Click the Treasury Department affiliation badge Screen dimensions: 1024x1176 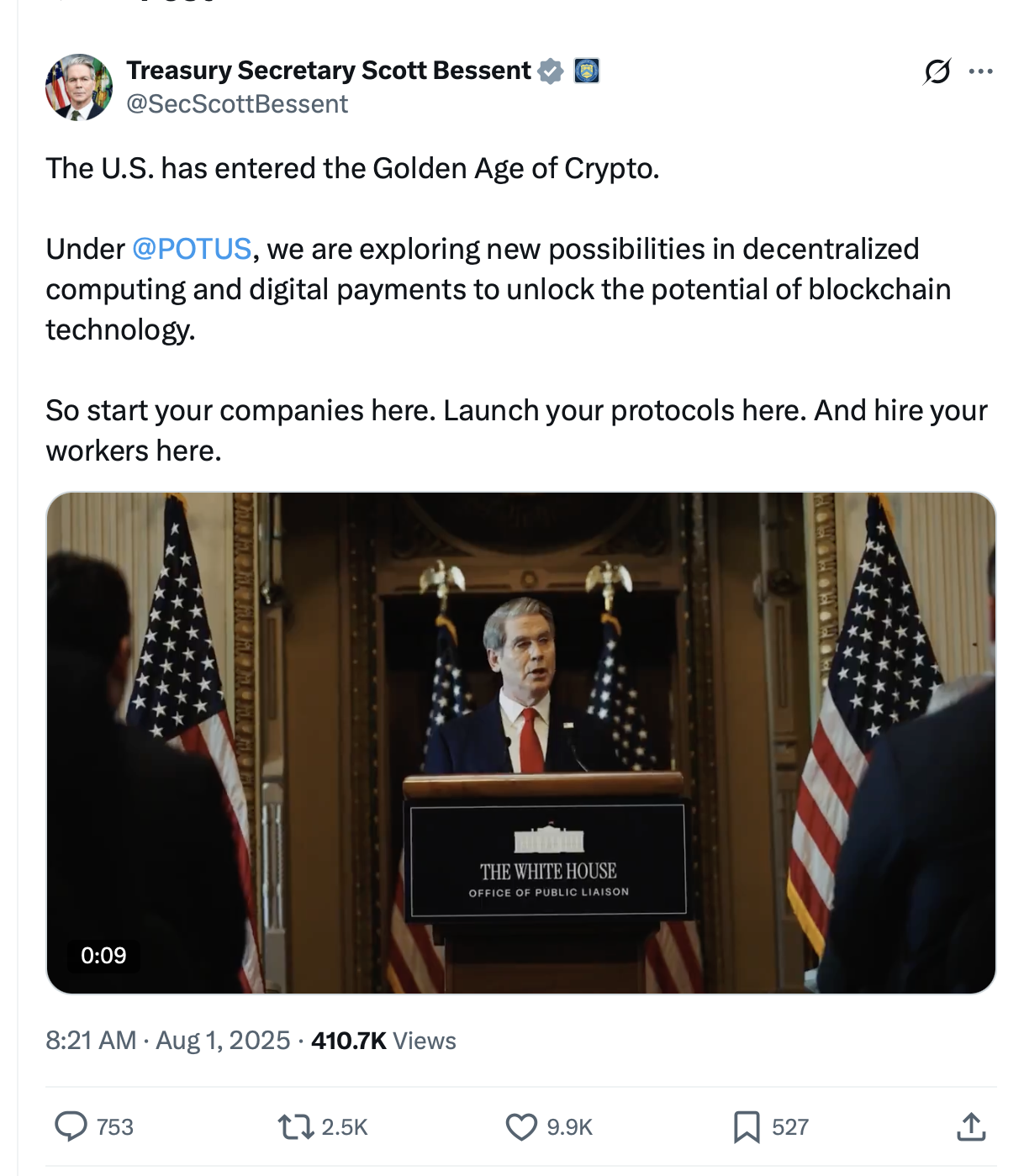(x=585, y=71)
